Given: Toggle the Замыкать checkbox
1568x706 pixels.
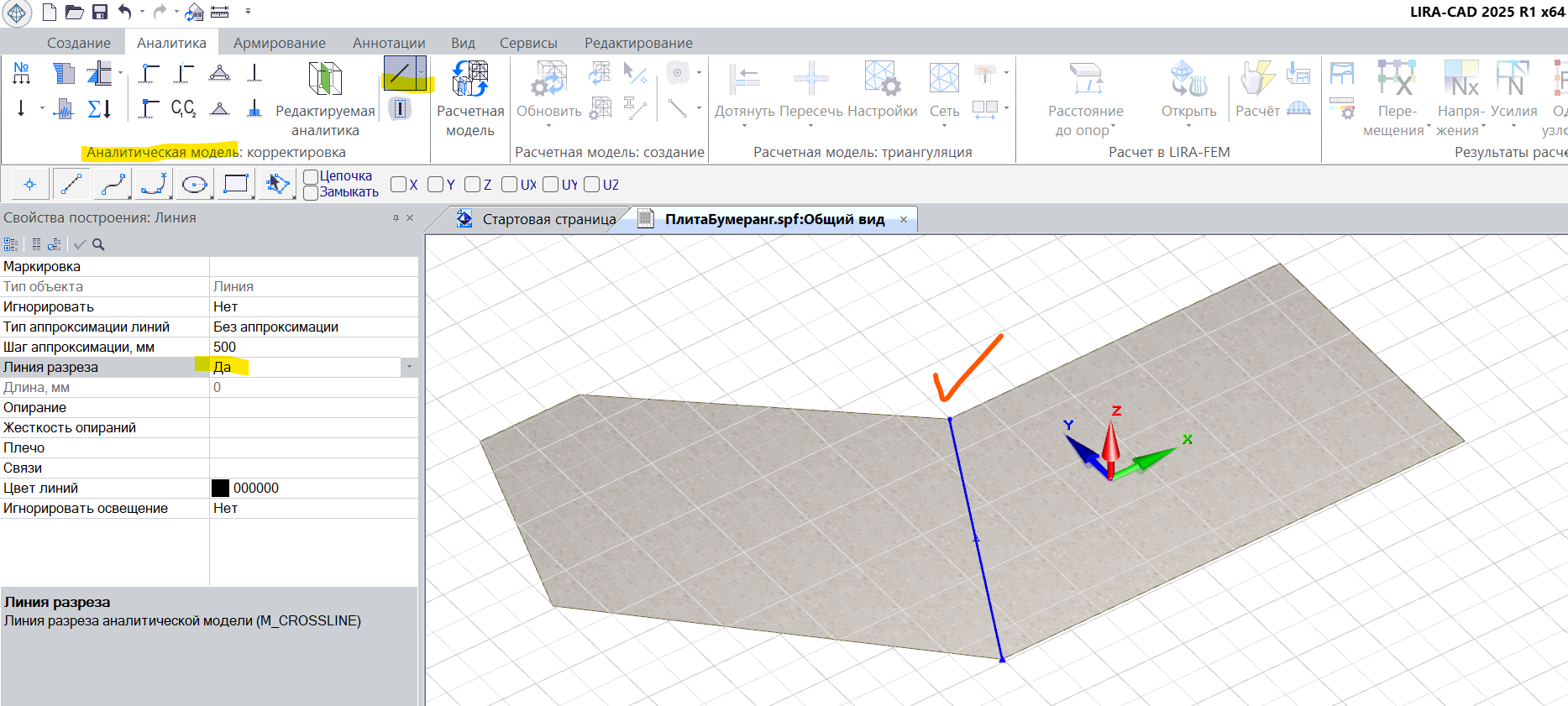Looking at the screenshot, I should point(311,193).
